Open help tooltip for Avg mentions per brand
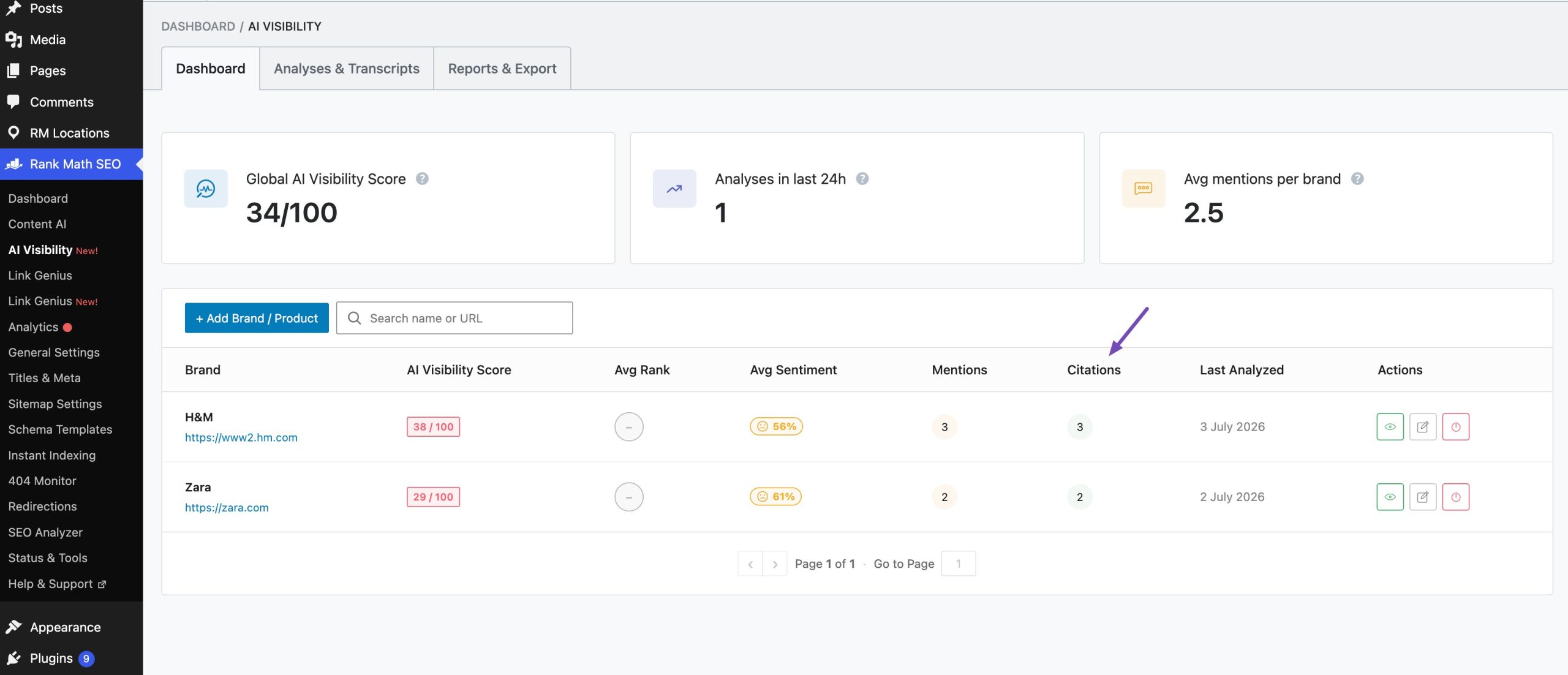1568x675 pixels. click(x=1357, y=179)
